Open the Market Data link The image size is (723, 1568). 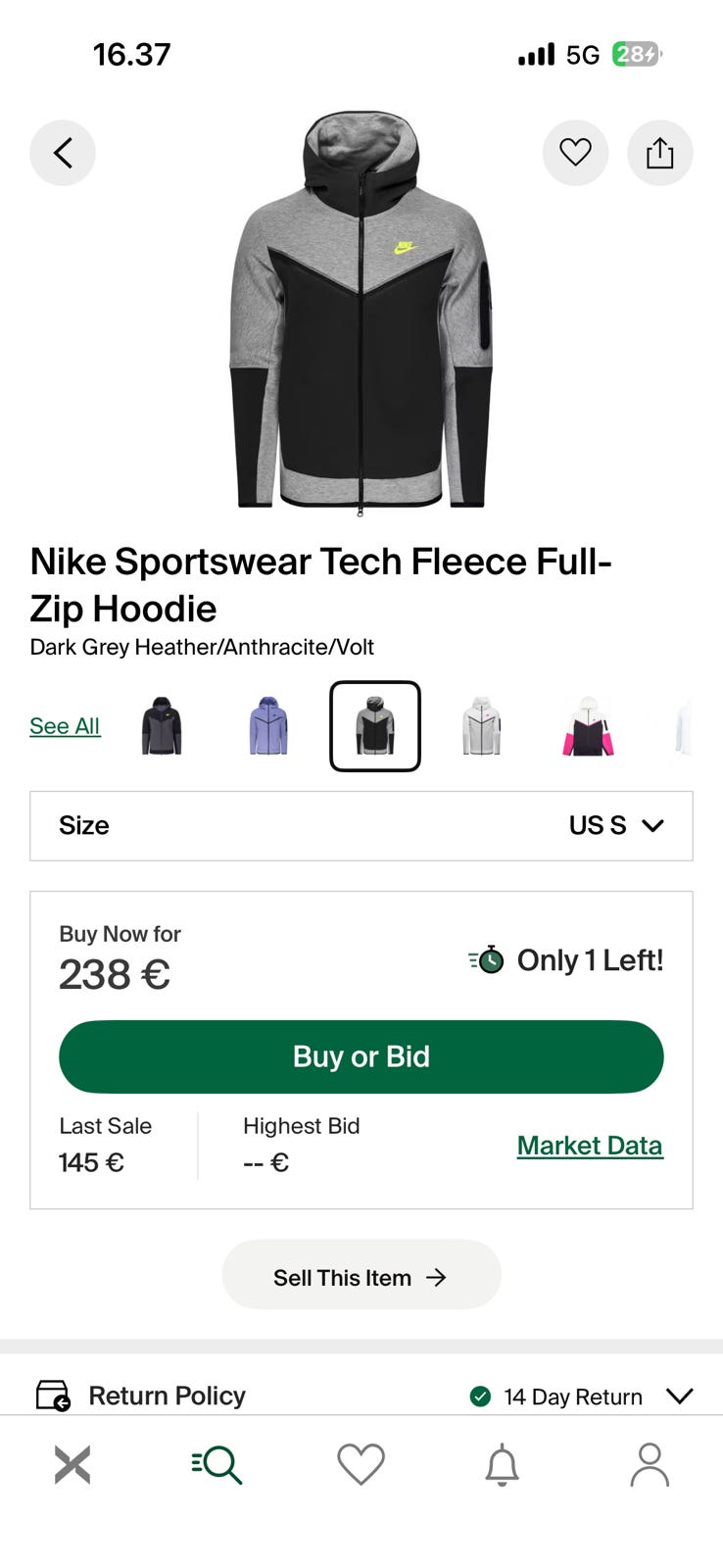click(x=590, y=1146)
